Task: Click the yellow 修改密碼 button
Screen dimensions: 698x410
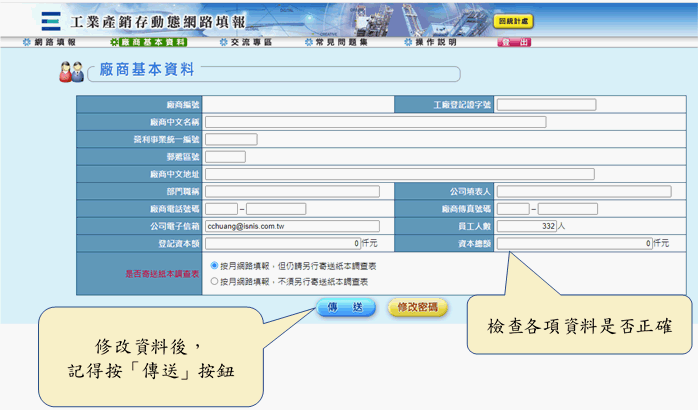Action: (x=416, y=307)
